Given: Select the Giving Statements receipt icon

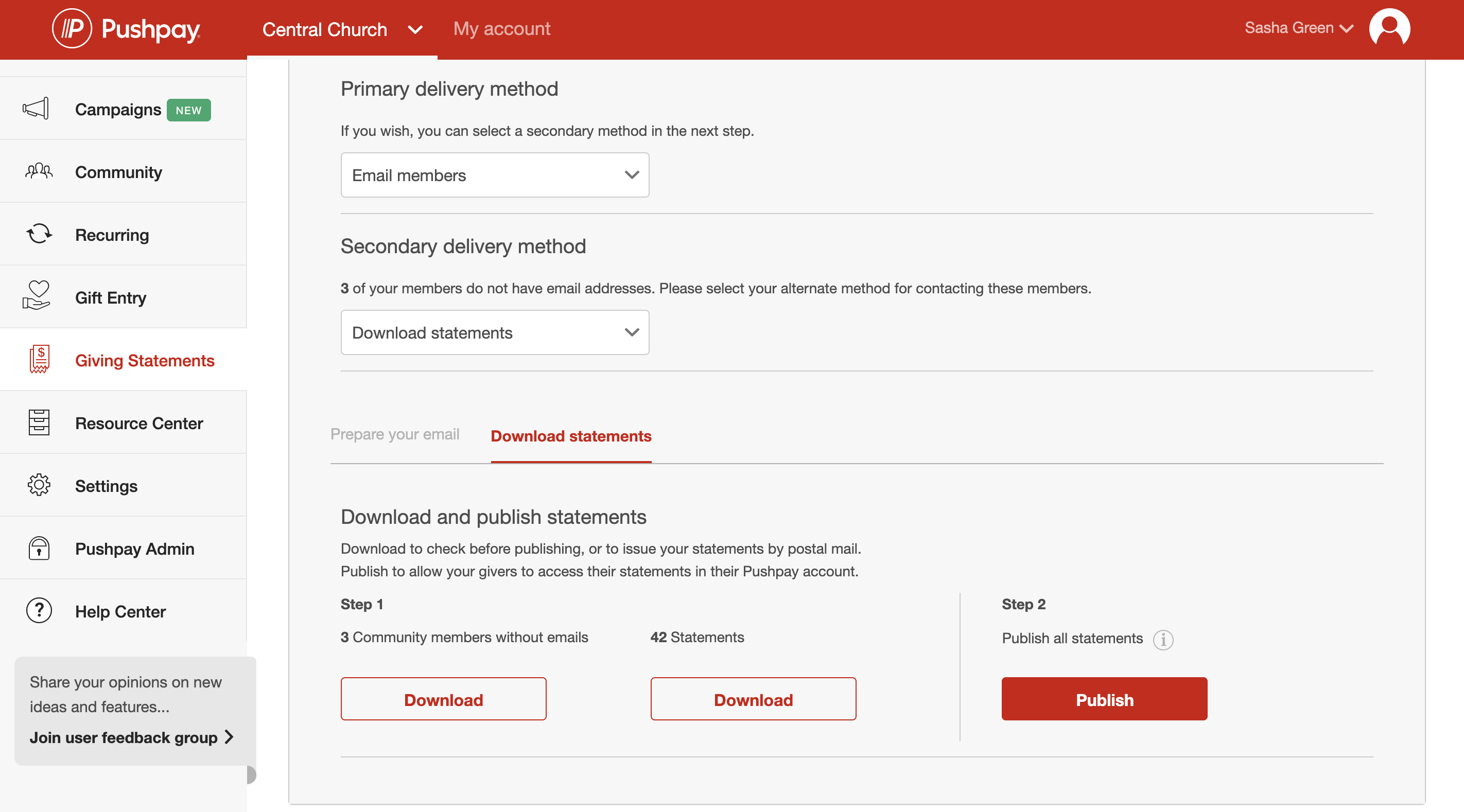Looking at the screenshot, I should (38, 359).
